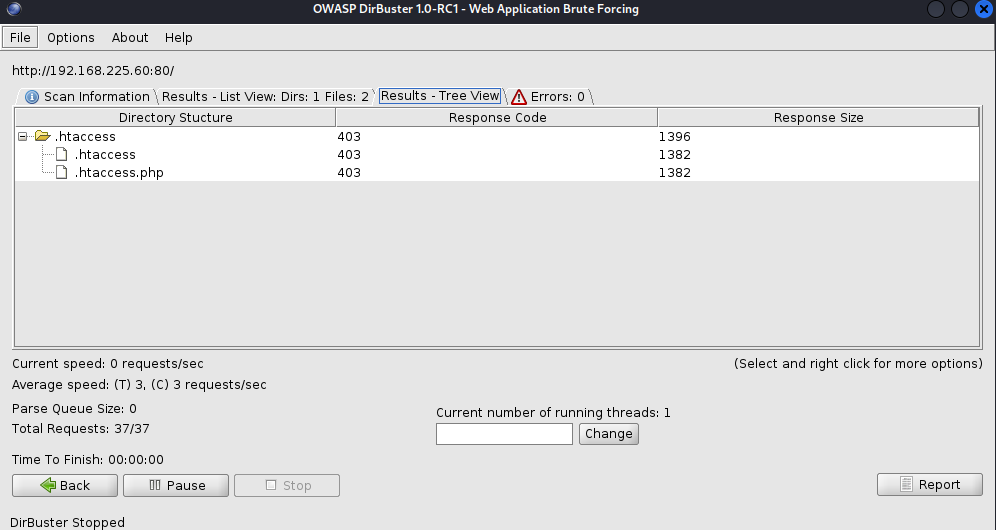Click the 403 code of .htaccess folder
Image resolution: width=996 pixels, height=530 pixels.
[x=349, y=137]
